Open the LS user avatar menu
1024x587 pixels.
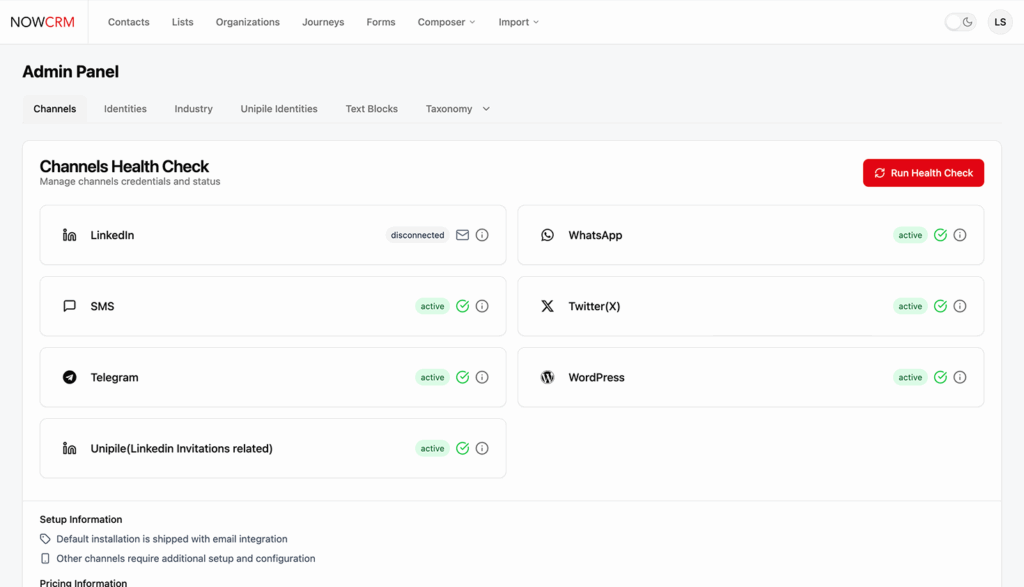point(1000,22)
